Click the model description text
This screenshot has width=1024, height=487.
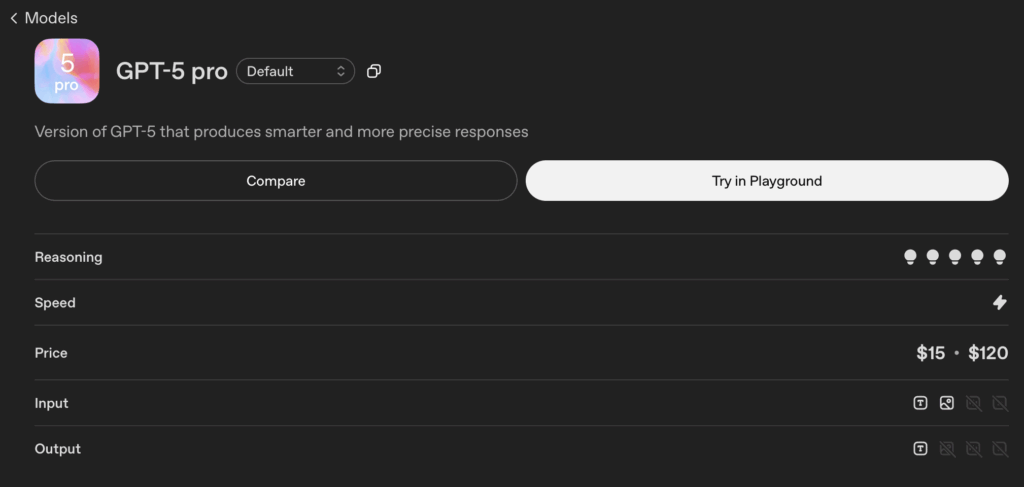[x=281, y=131]
